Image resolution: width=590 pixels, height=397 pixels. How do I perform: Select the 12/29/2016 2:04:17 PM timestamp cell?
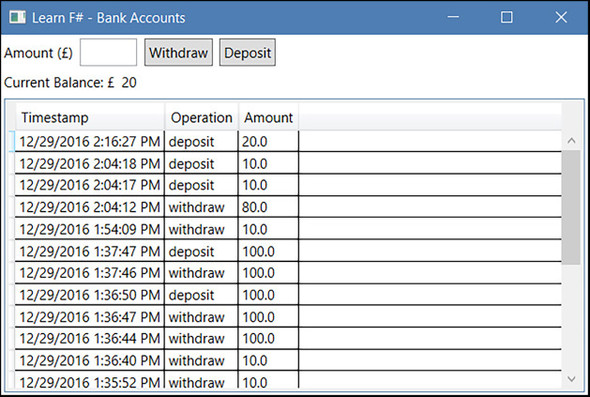90,185
